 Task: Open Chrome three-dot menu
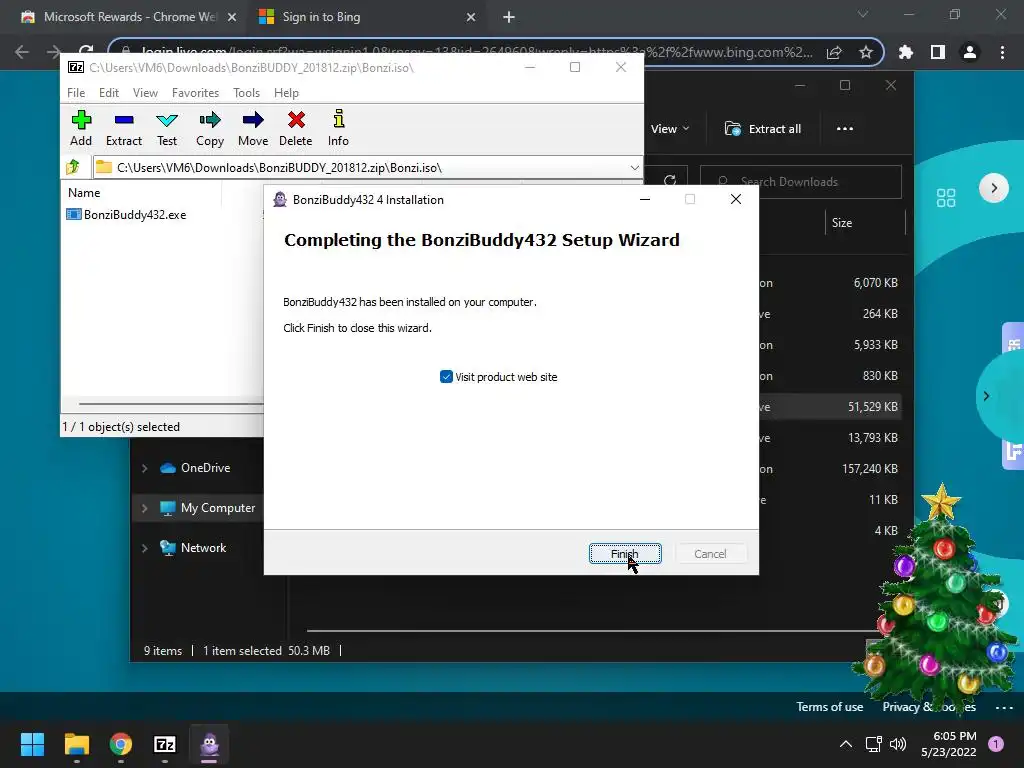[1002, 52]
